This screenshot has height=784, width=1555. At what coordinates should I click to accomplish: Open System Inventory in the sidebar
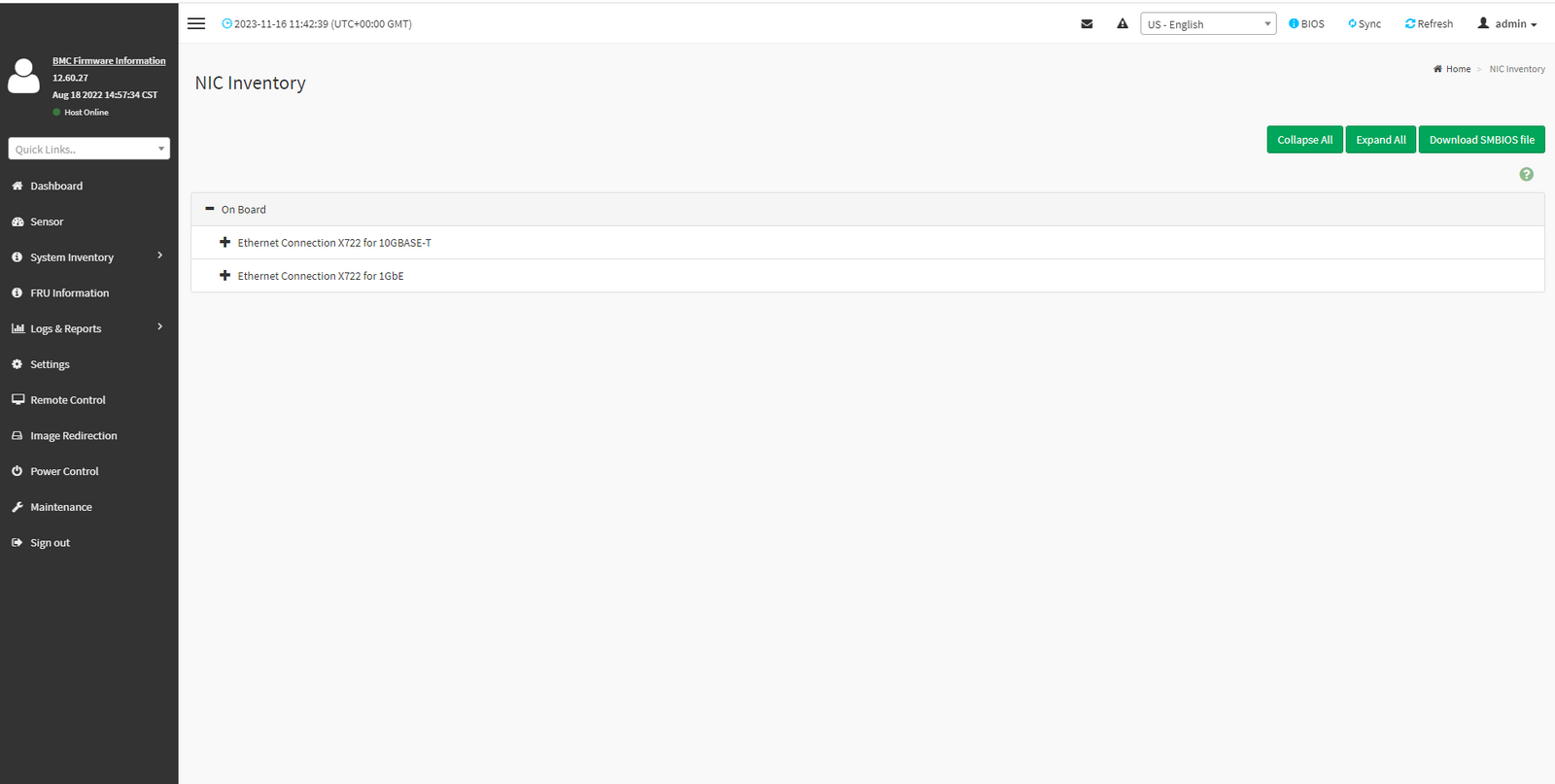click(72, 257)
